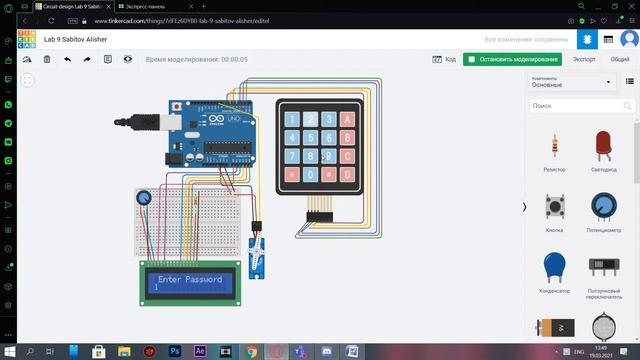
Task: Reload the page
Action: 51,20
